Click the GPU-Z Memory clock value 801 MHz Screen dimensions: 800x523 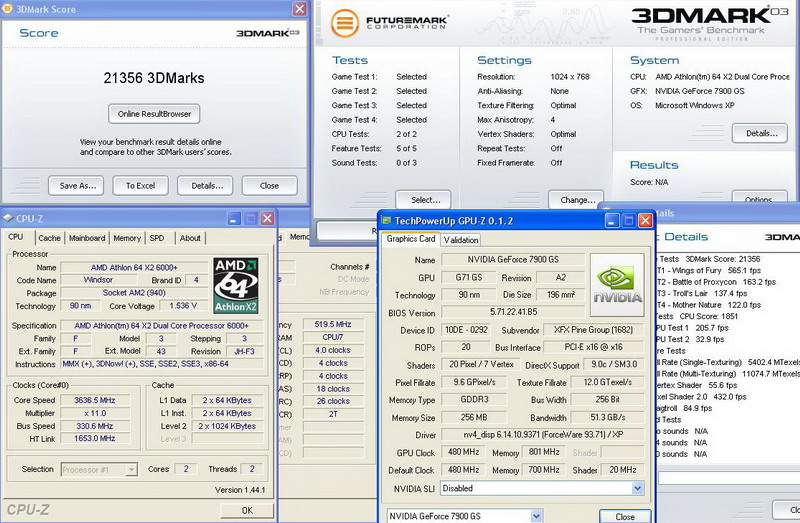pyautogui.click(x=544, y=452)
